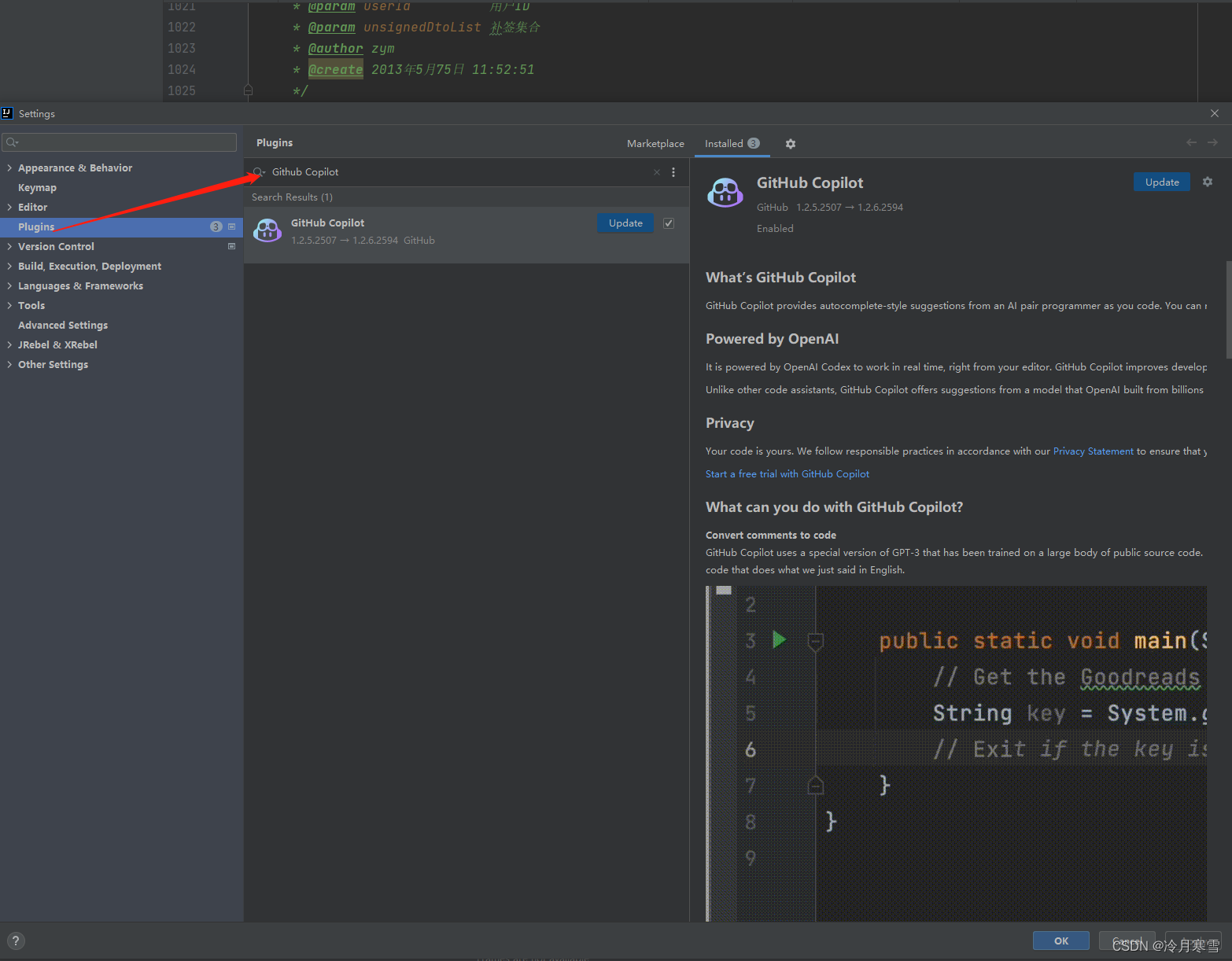Image resolution: width=1232 pixels, height=961 pixels.
Task: Click the plugin description scrollbar
Action: [x=1228, y=309]
